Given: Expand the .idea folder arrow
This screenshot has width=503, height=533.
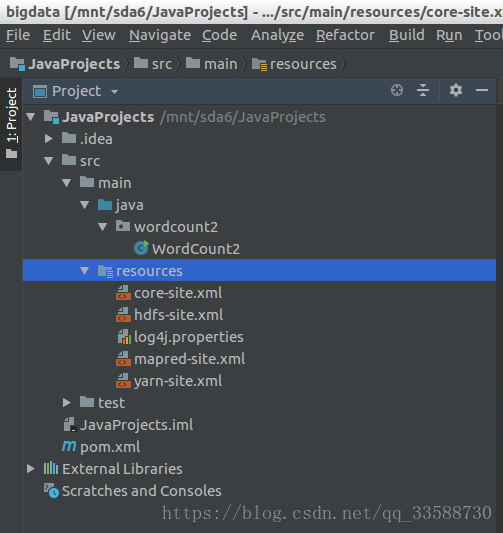Looking at the screenshot, I should [49, 138].
